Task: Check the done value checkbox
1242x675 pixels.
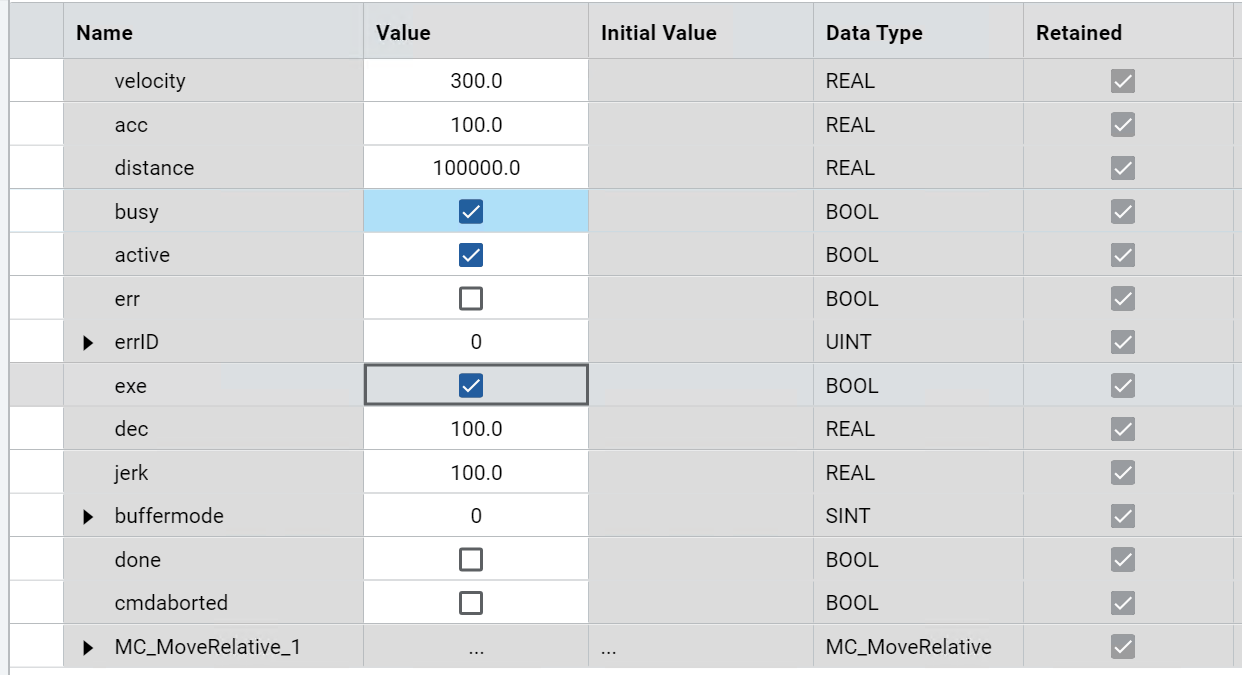Action: (x=470, y=560)
